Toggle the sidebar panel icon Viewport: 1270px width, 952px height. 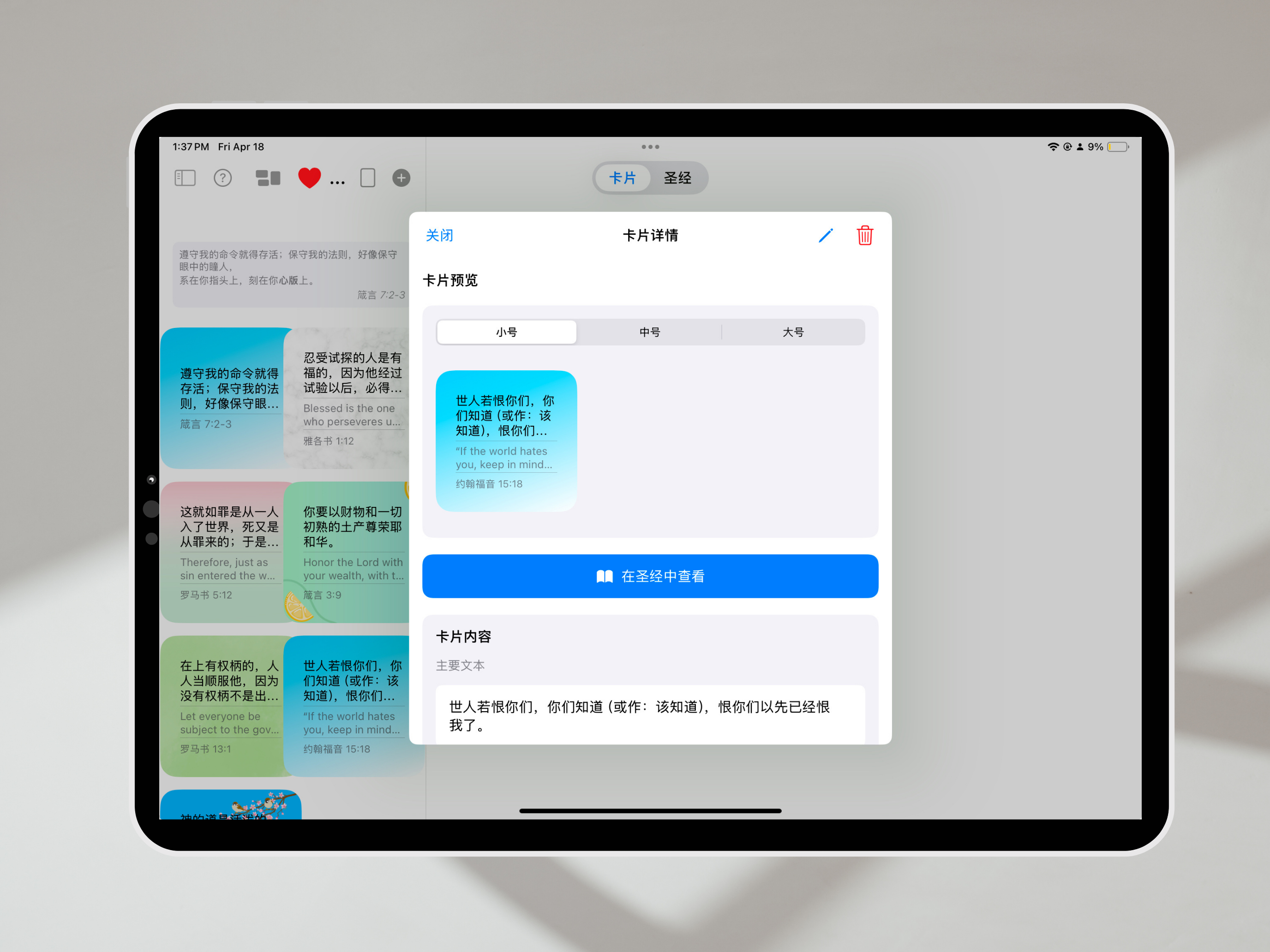[x=185, y=178]
